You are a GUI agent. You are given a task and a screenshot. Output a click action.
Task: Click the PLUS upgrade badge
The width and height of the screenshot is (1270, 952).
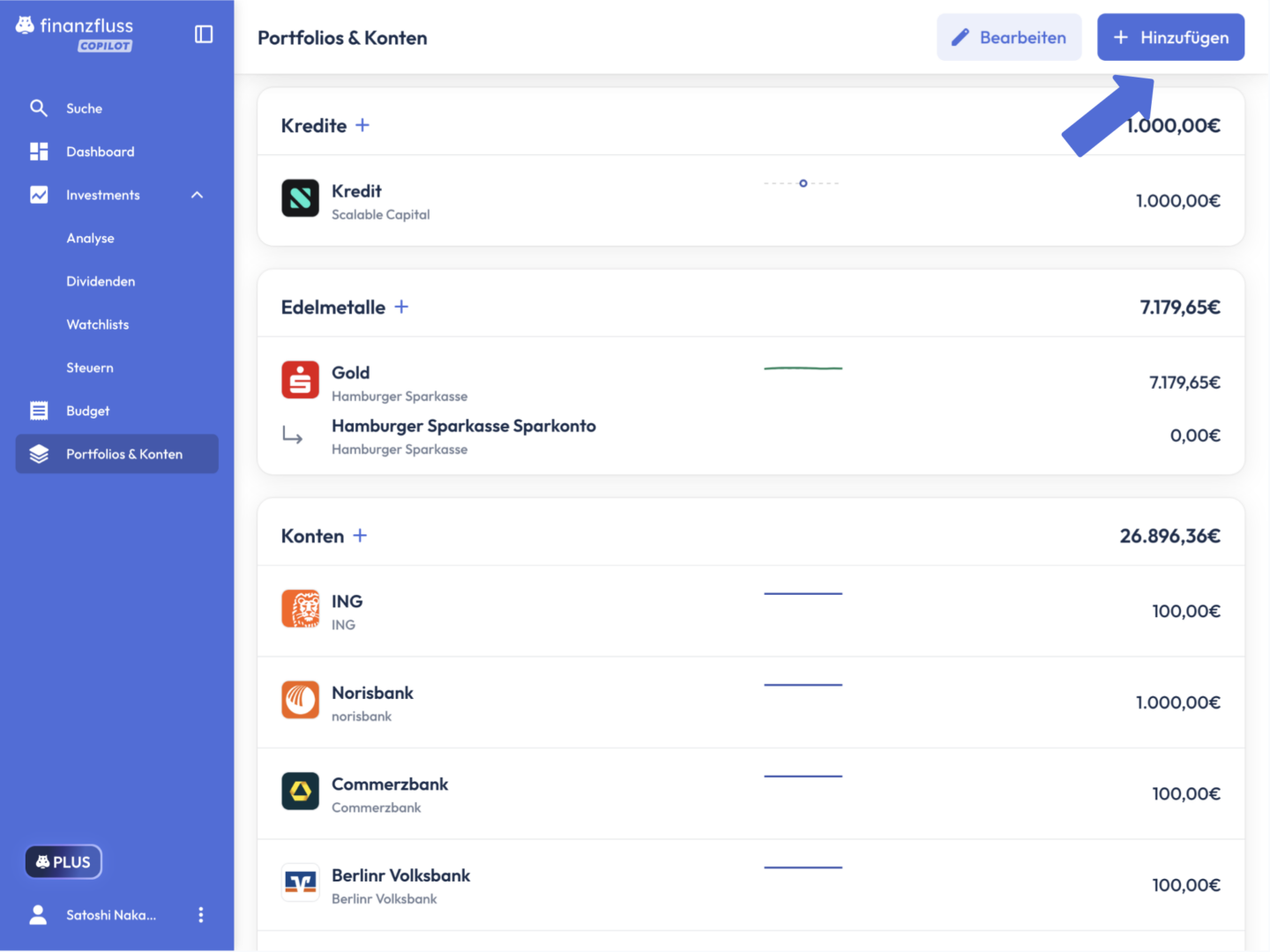pyautogui.click(x=63, y=862)
